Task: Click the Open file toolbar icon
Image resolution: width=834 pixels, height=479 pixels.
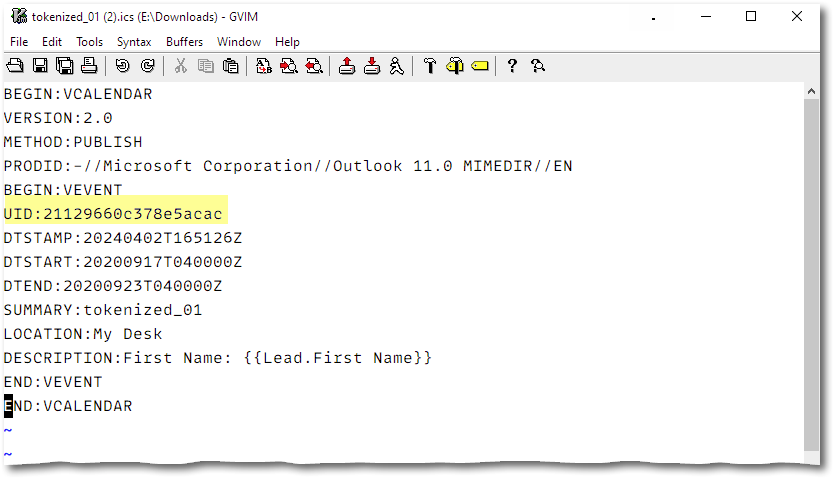Action: tap(15, 66)
